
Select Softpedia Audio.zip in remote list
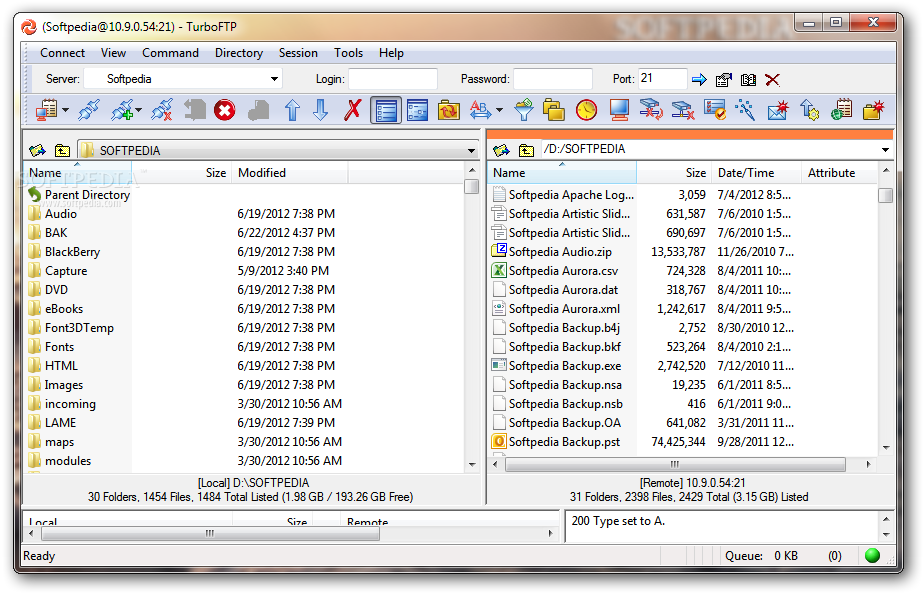(x=560, y=252)
